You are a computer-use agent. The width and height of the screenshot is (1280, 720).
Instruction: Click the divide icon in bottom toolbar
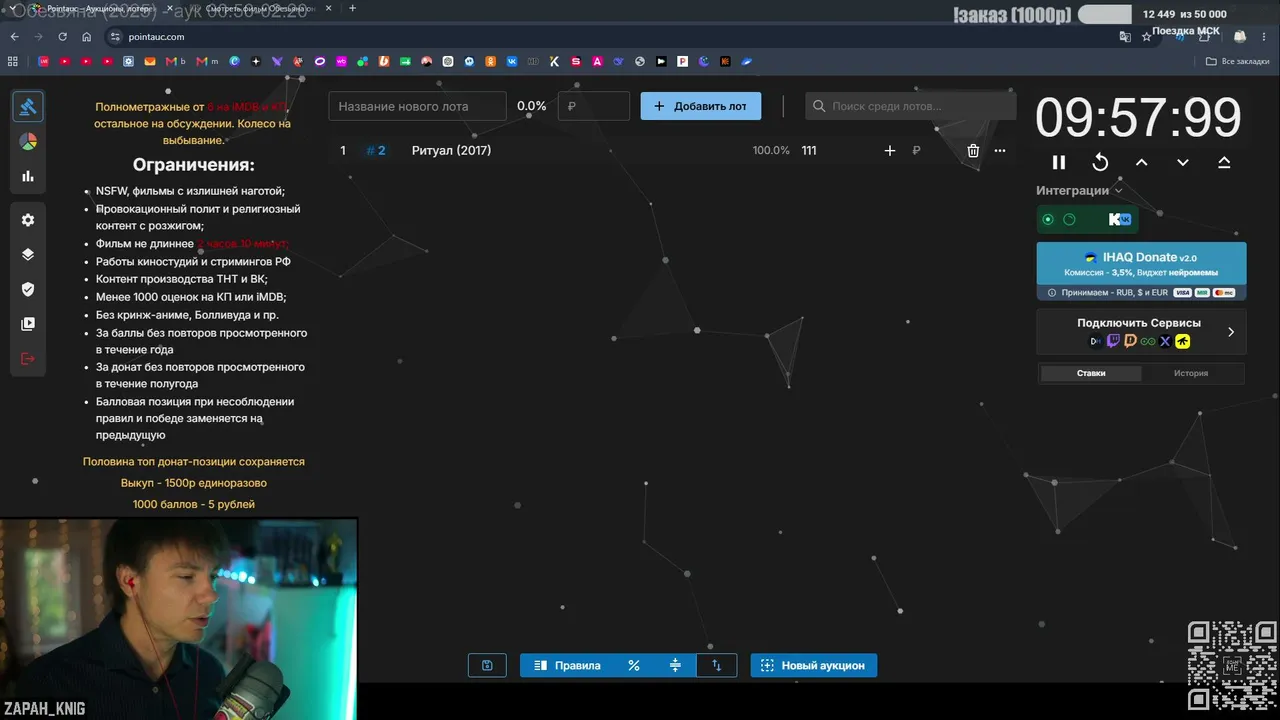click(x=675, y=665)
